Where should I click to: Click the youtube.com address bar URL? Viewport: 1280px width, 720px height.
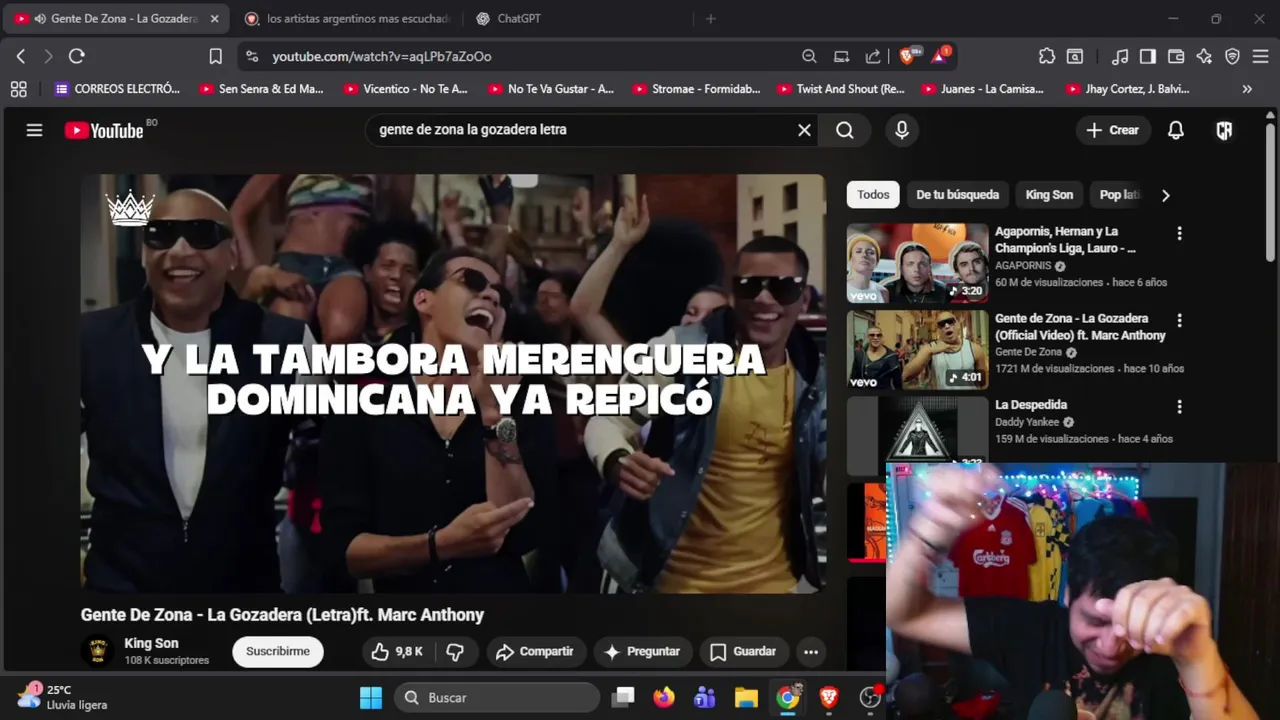click(x=382, y=57)
